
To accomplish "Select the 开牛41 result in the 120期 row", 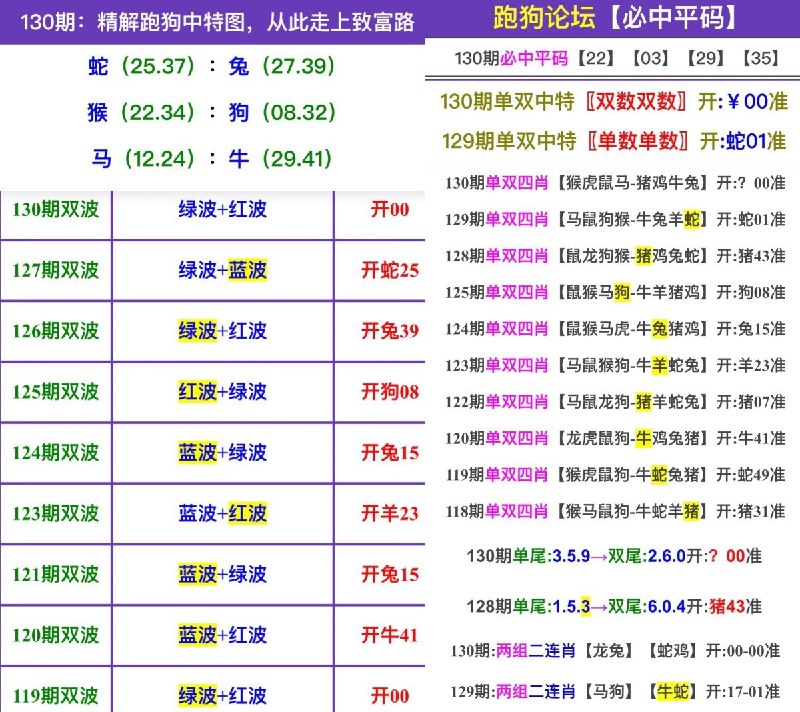I will [389, 635].
